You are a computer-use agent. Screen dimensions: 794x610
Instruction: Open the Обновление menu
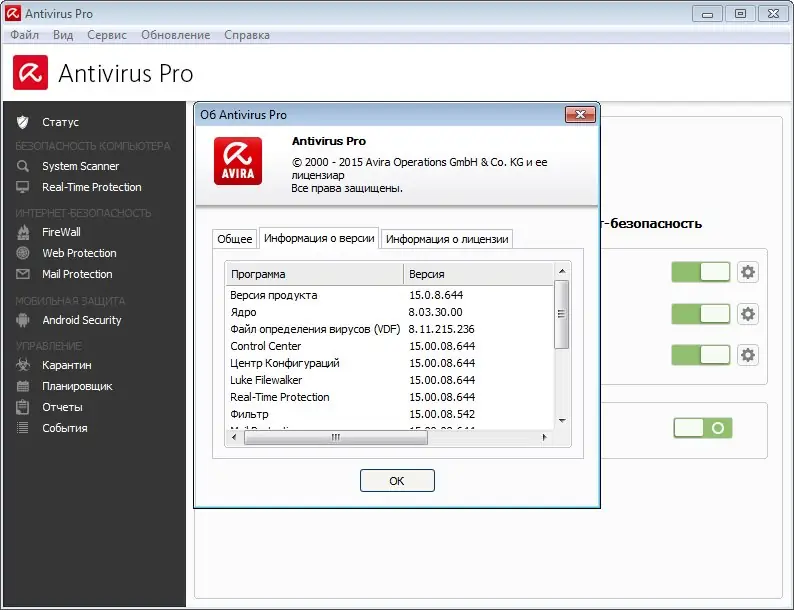point(176,35)
